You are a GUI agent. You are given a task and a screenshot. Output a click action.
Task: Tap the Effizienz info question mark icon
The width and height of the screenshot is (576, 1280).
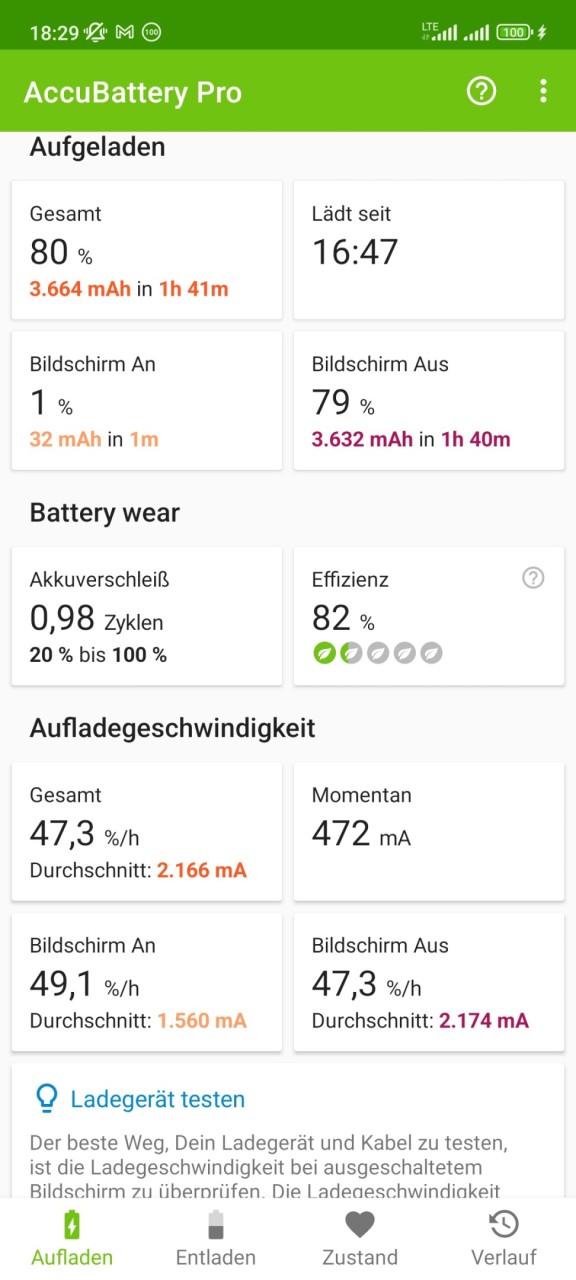coord(534,578)
